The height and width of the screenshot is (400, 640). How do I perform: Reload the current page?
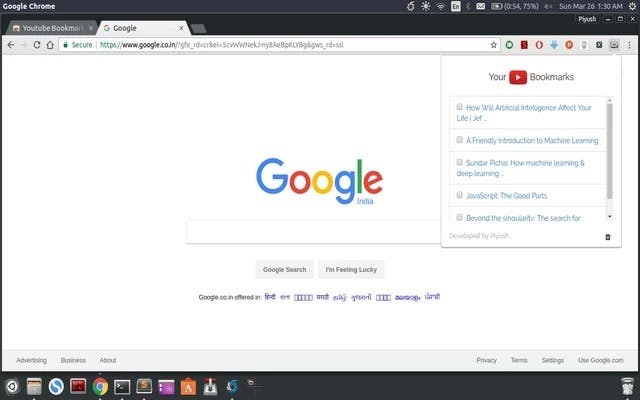pyautogui.click(x=37, y=45)
